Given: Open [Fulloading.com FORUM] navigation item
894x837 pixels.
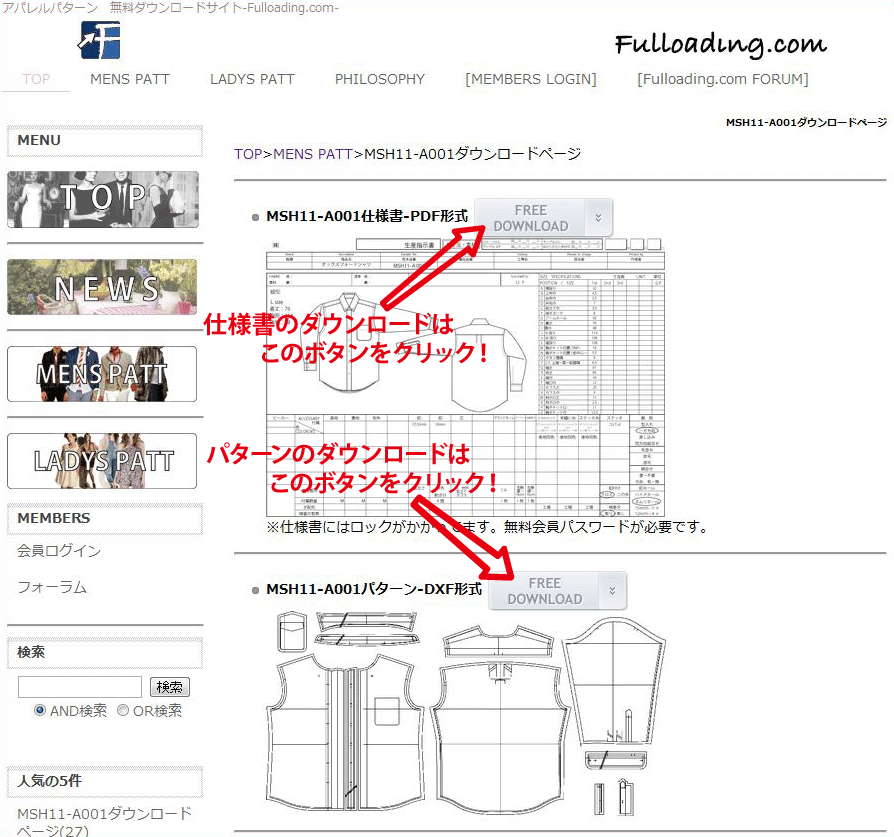Looking at the screenshot, I should coord(722,79).
